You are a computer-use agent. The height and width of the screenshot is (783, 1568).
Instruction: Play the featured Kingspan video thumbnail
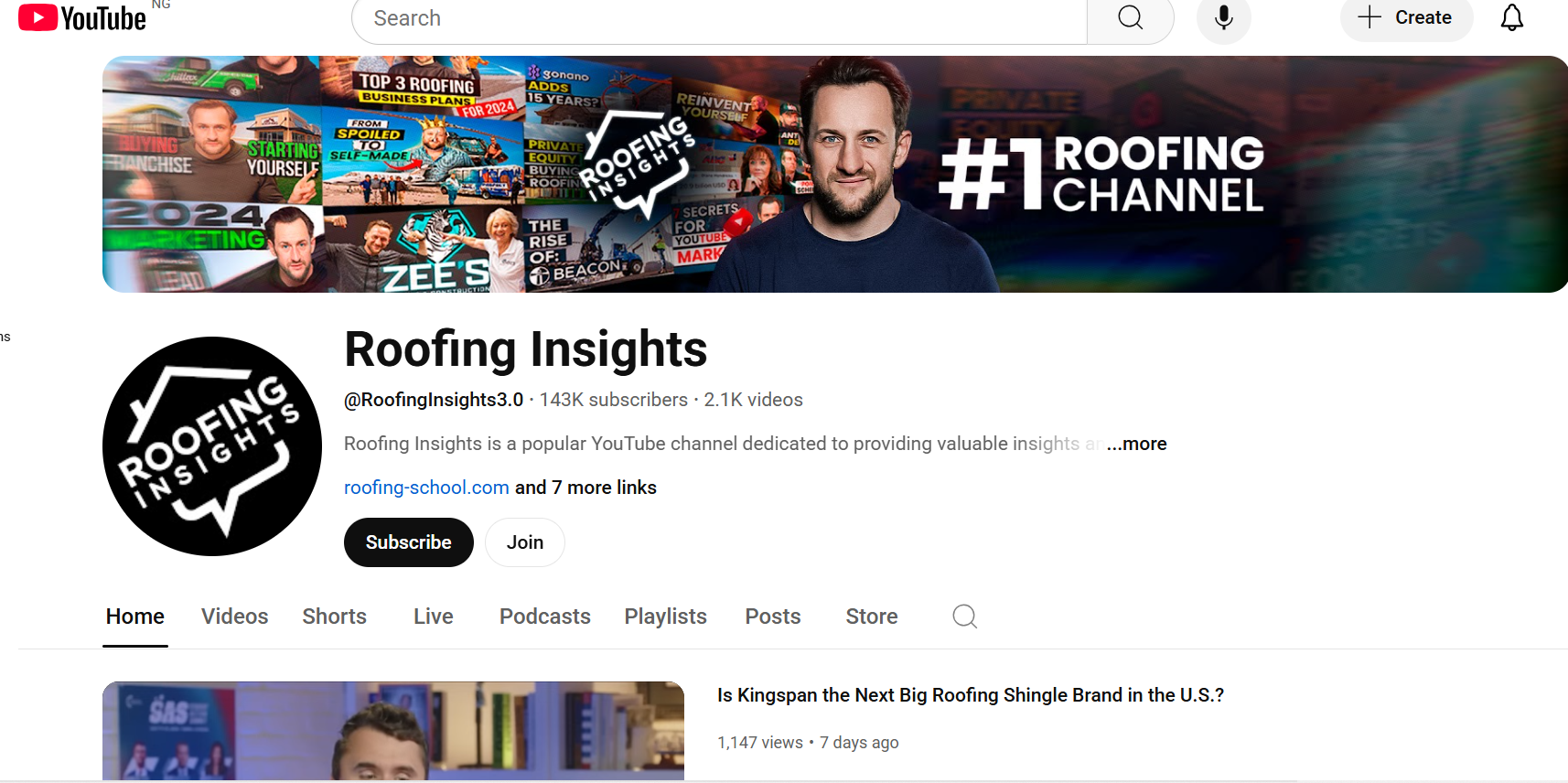(393, 731)
